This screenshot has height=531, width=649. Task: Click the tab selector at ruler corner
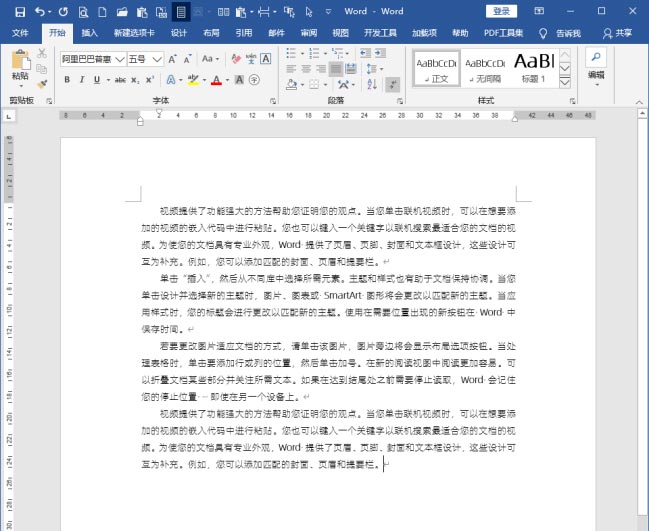click(9, 117)
